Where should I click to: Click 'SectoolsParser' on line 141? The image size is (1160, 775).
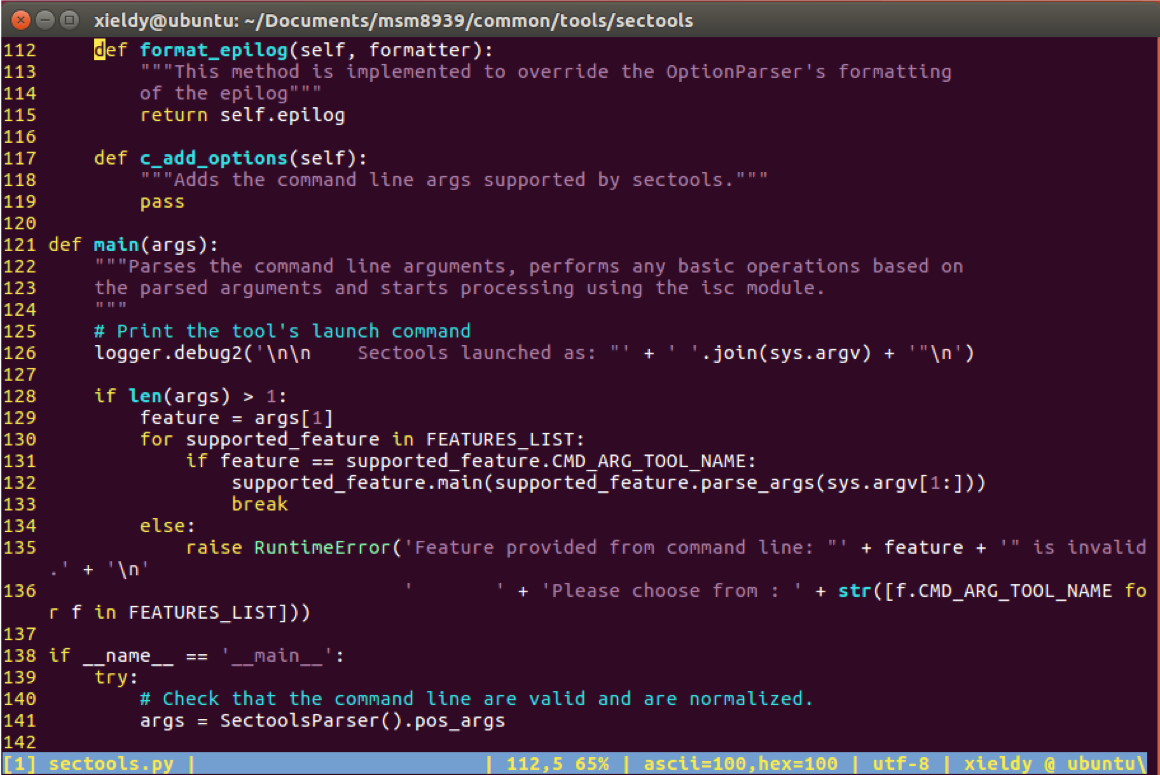pos(300,721)
